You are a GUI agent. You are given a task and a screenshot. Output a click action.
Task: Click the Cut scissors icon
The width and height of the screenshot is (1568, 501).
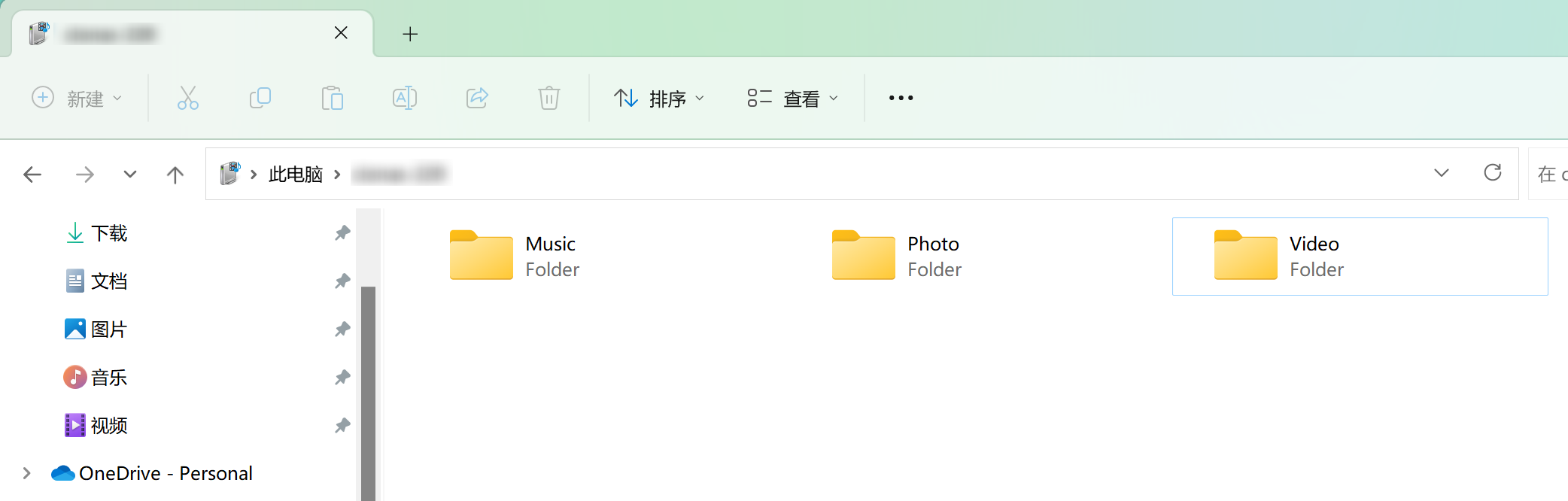pyautogui.click(x=187, y=98)
